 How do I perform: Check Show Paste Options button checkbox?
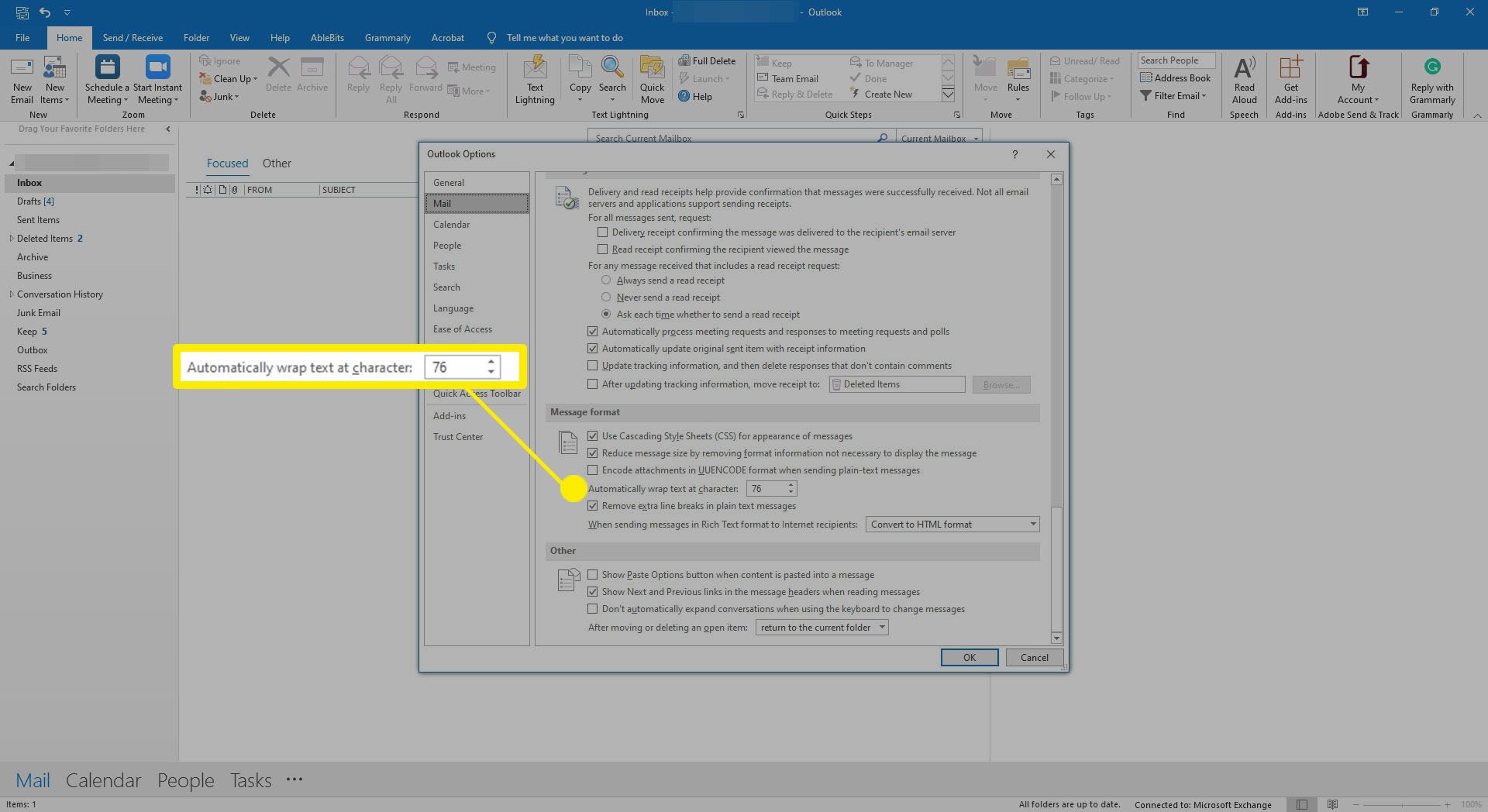point(593,575)
